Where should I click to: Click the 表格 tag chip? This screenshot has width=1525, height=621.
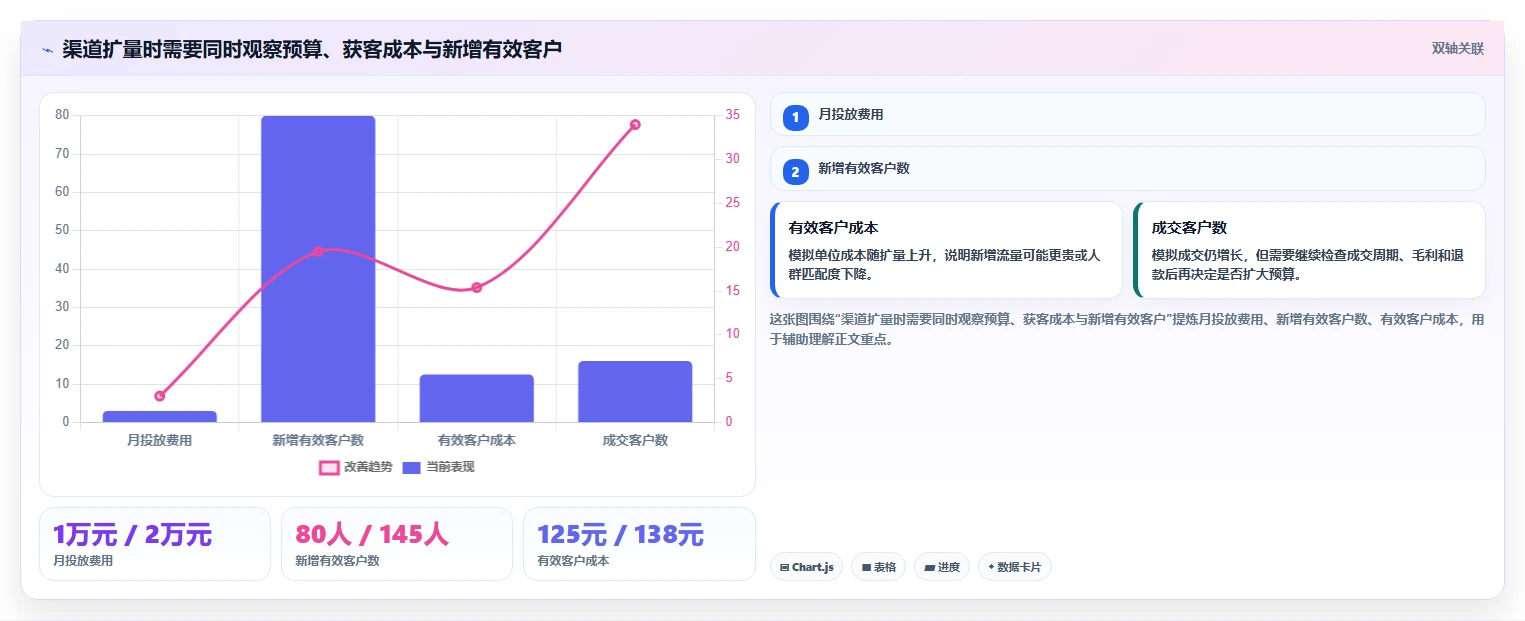[x=878, y=567]
